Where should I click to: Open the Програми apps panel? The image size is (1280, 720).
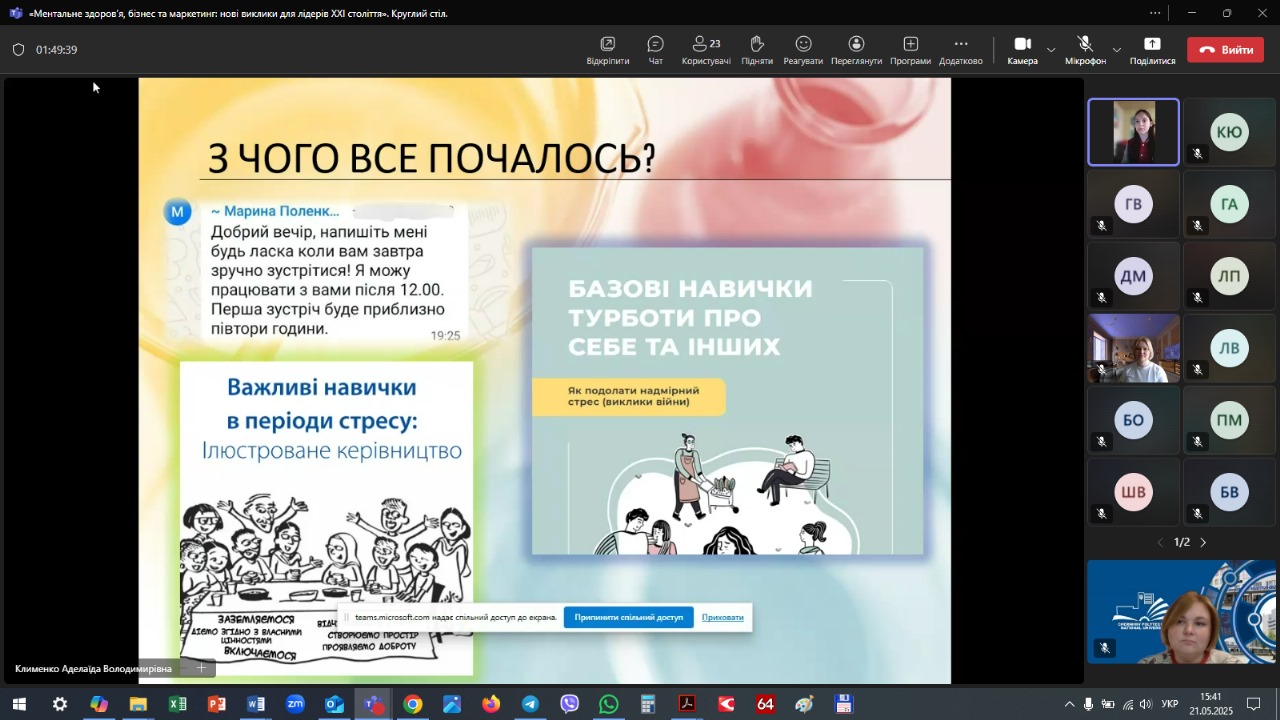(x=910, y=49)
